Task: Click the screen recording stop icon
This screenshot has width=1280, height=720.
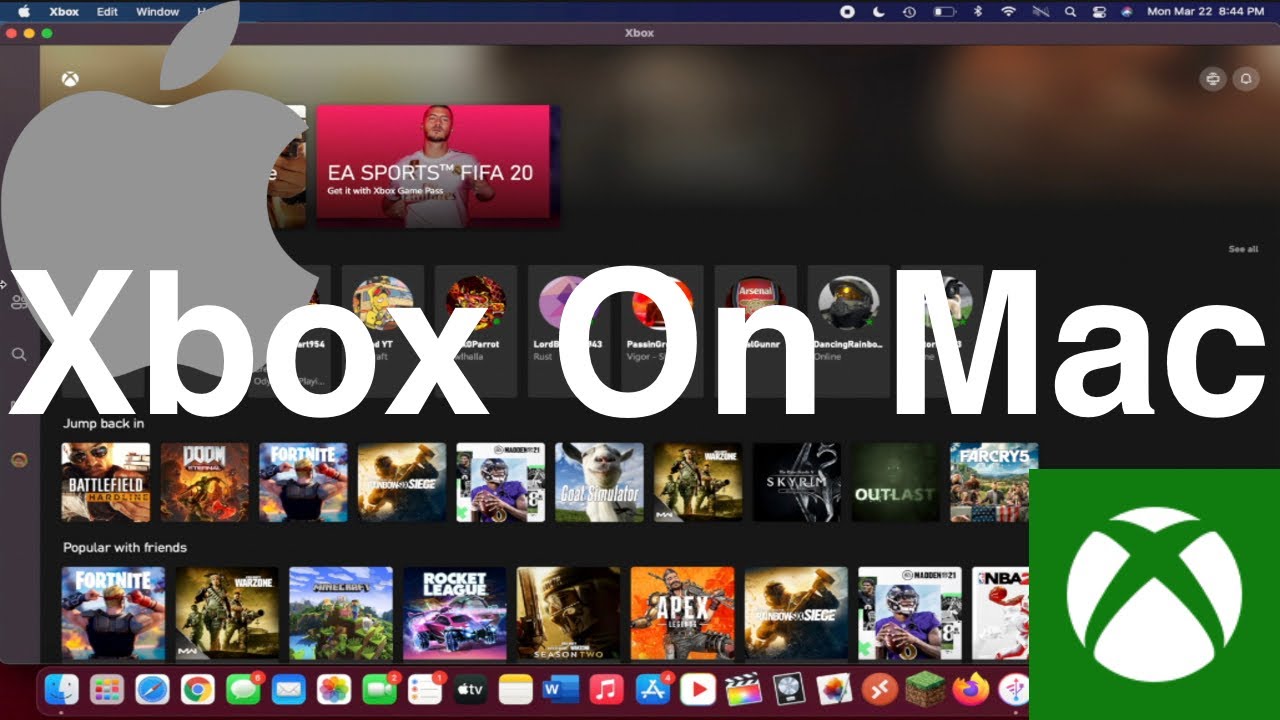Action: pos(847,12)
